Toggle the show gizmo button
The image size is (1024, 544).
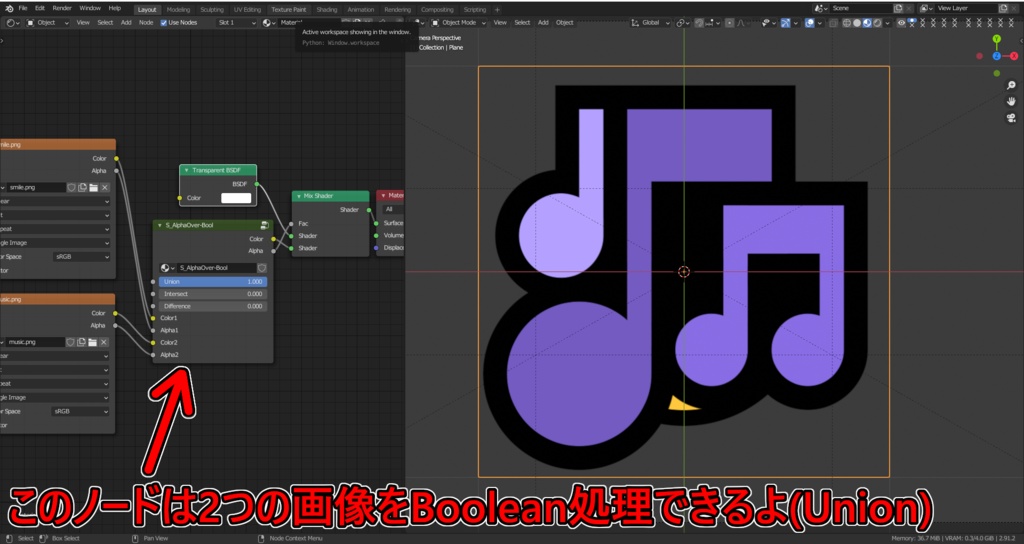coord(786,22)
